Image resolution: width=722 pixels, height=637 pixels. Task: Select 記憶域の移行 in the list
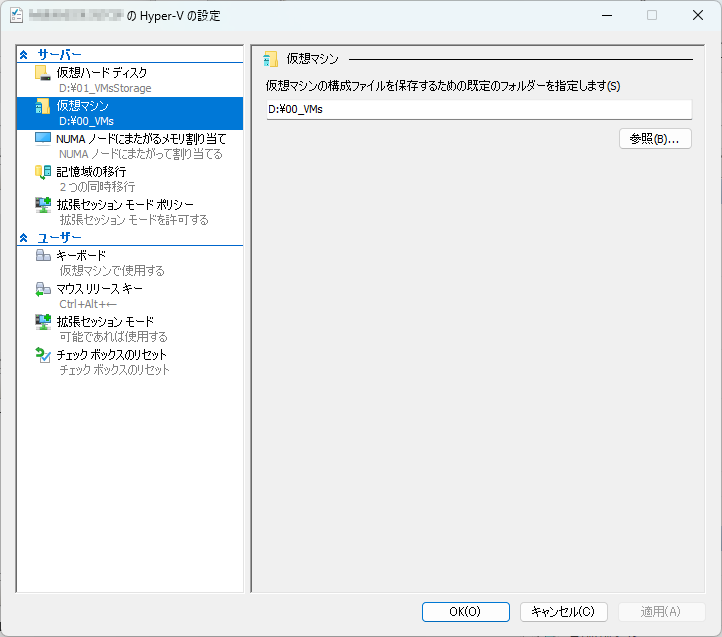pyautogui.click(x=91, y=172)
